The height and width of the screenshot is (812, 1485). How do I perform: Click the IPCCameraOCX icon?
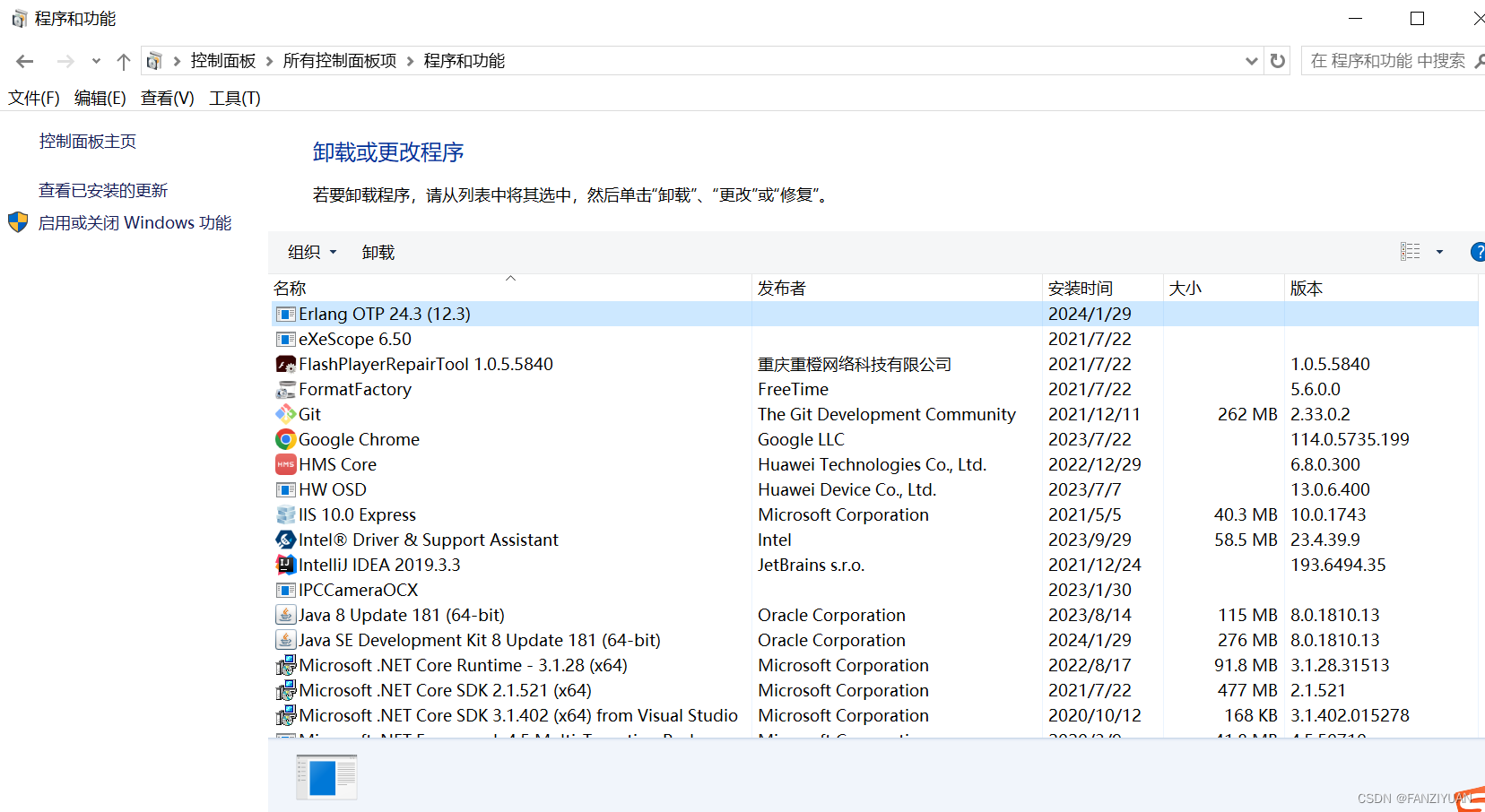286,590
